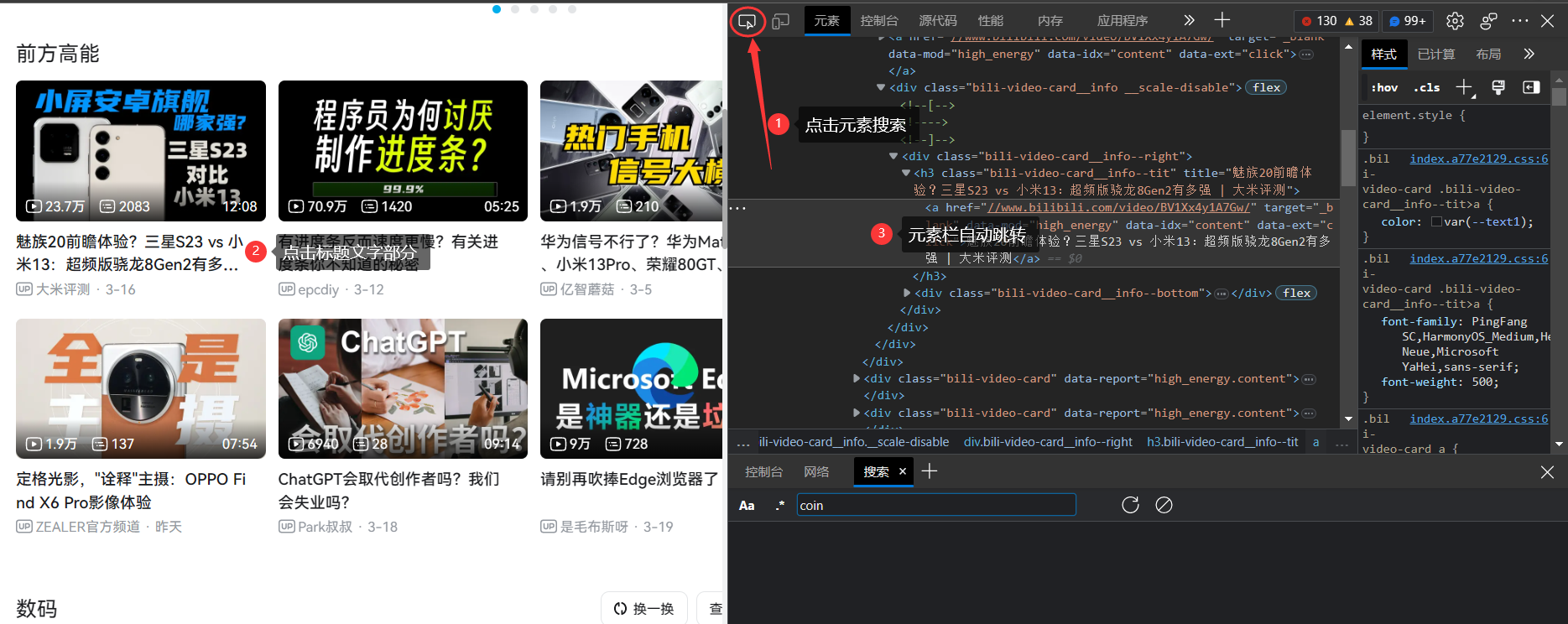Viewport: 1568px width, 624px height.
Task: Click into the search field containing coin
Action: click(x=935, y=505)
